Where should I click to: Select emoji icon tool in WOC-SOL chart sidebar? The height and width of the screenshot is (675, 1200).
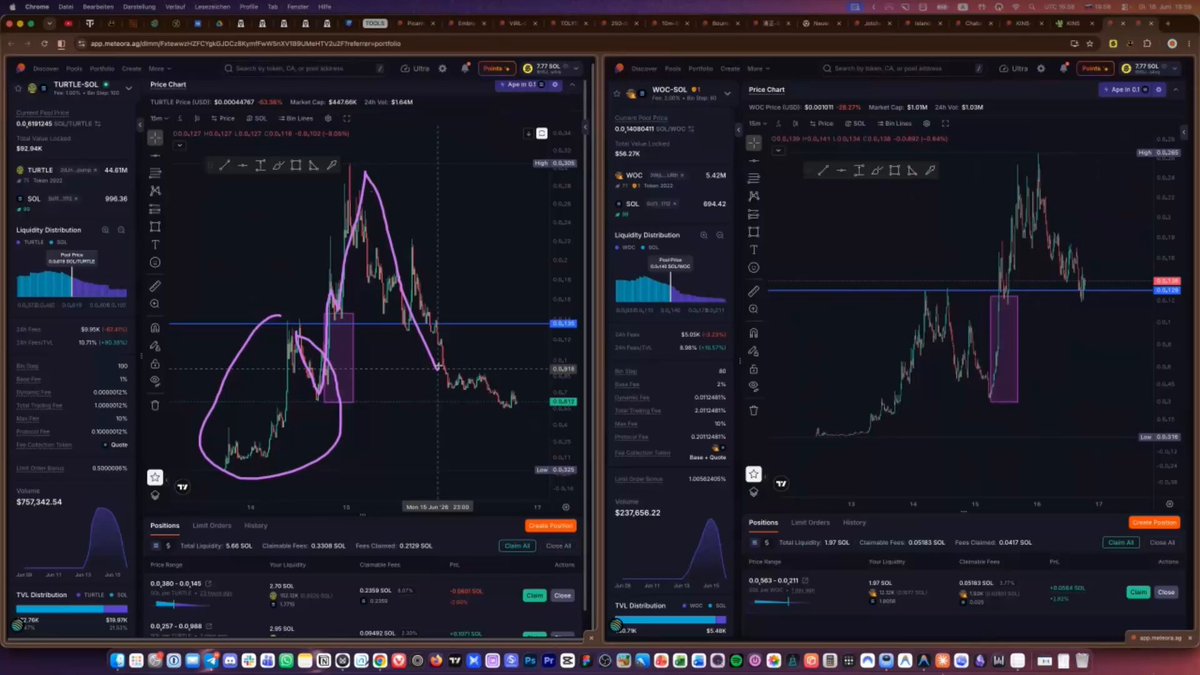point(754,268)
